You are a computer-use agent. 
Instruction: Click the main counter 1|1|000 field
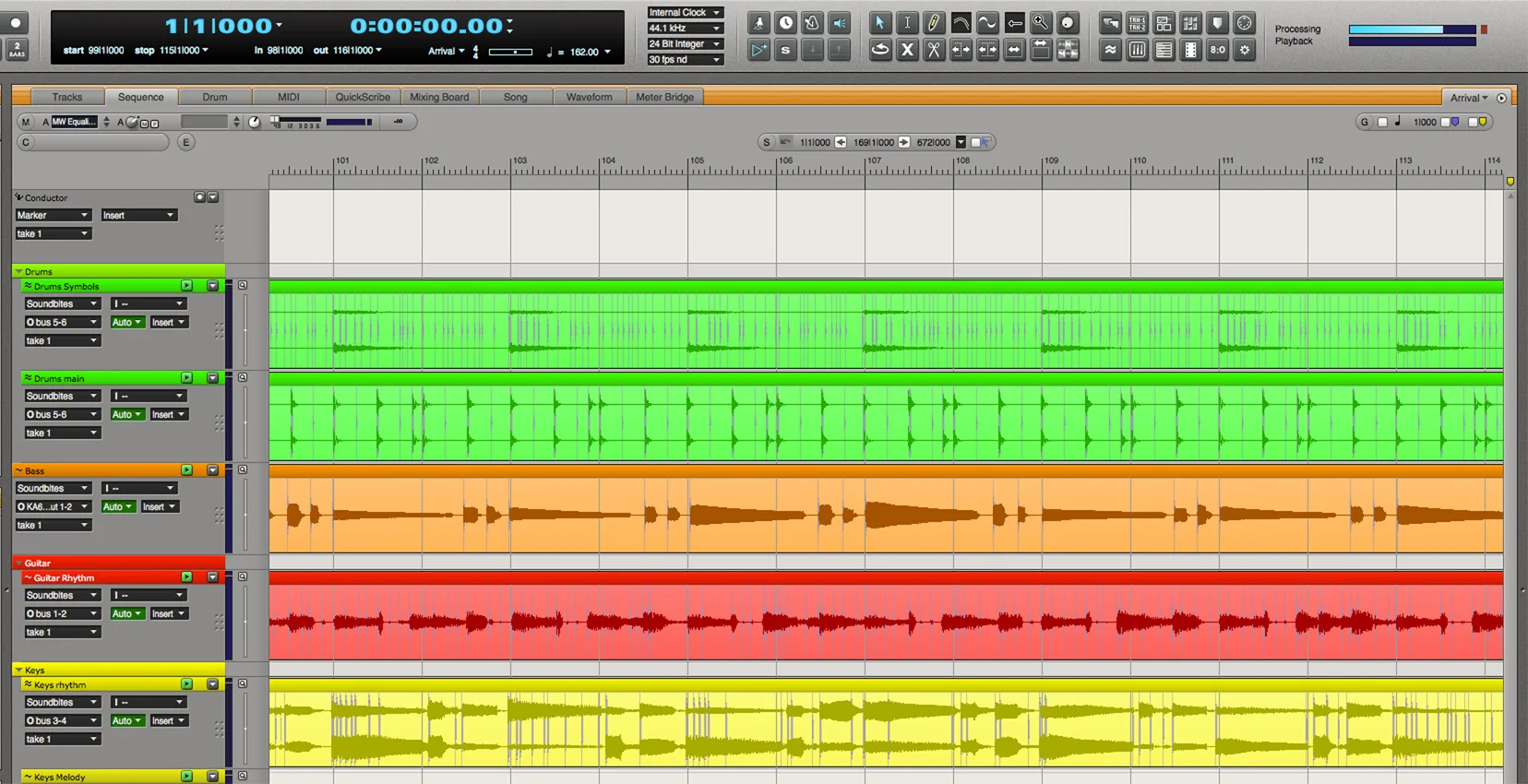220,26
